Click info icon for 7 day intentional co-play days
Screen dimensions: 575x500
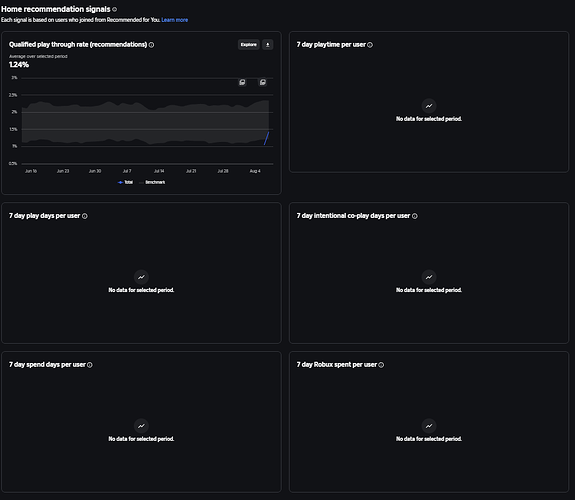pyautogui.click(x=415, y=216)
